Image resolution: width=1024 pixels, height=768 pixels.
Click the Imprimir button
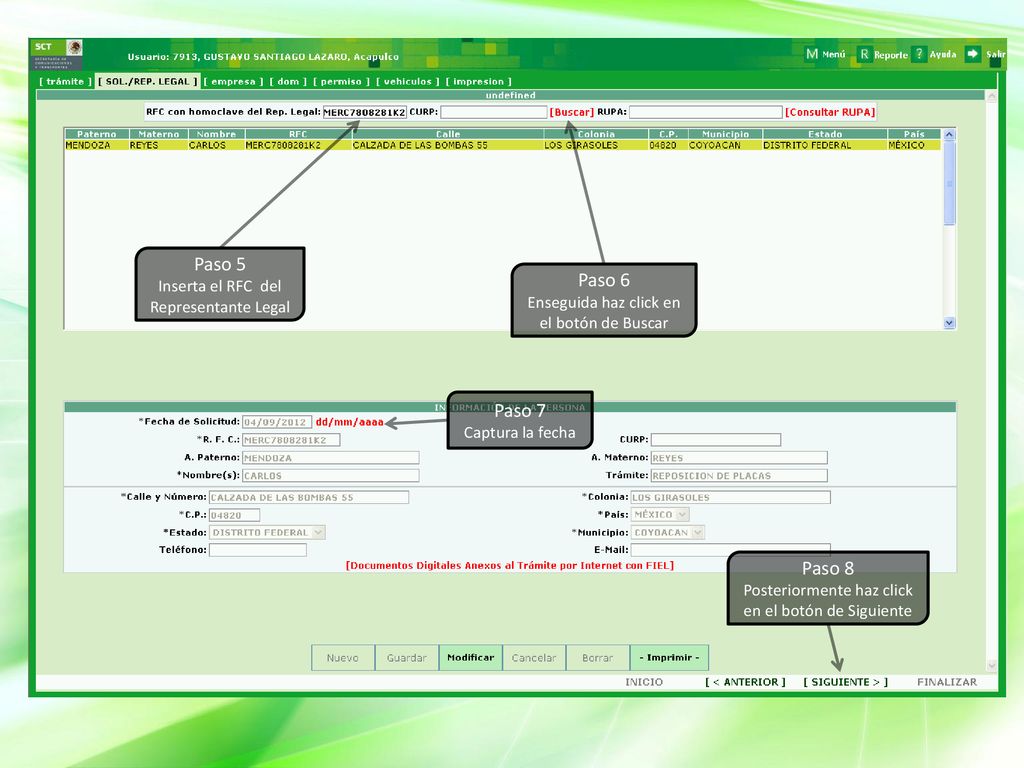pyautogui.click(x=669, y=658)
